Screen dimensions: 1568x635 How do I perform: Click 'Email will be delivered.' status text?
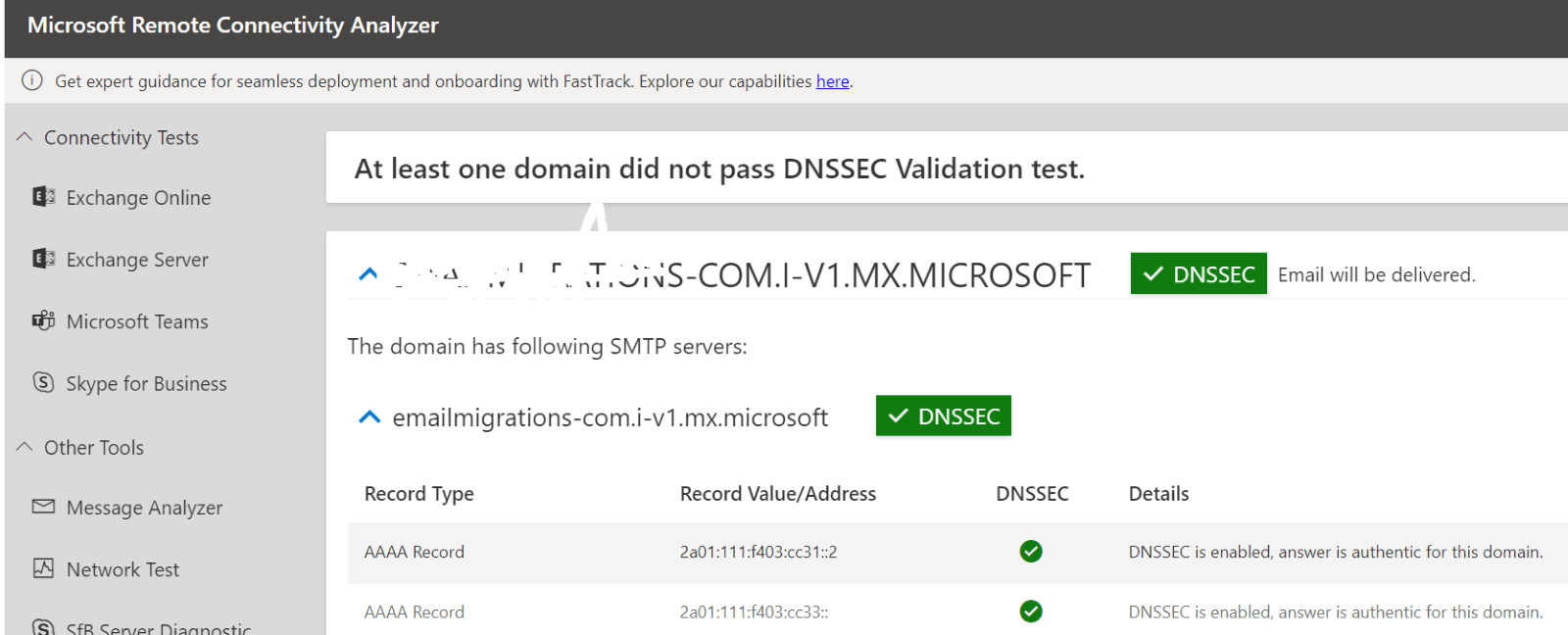pyautogui.click(x=1376, y=275)
